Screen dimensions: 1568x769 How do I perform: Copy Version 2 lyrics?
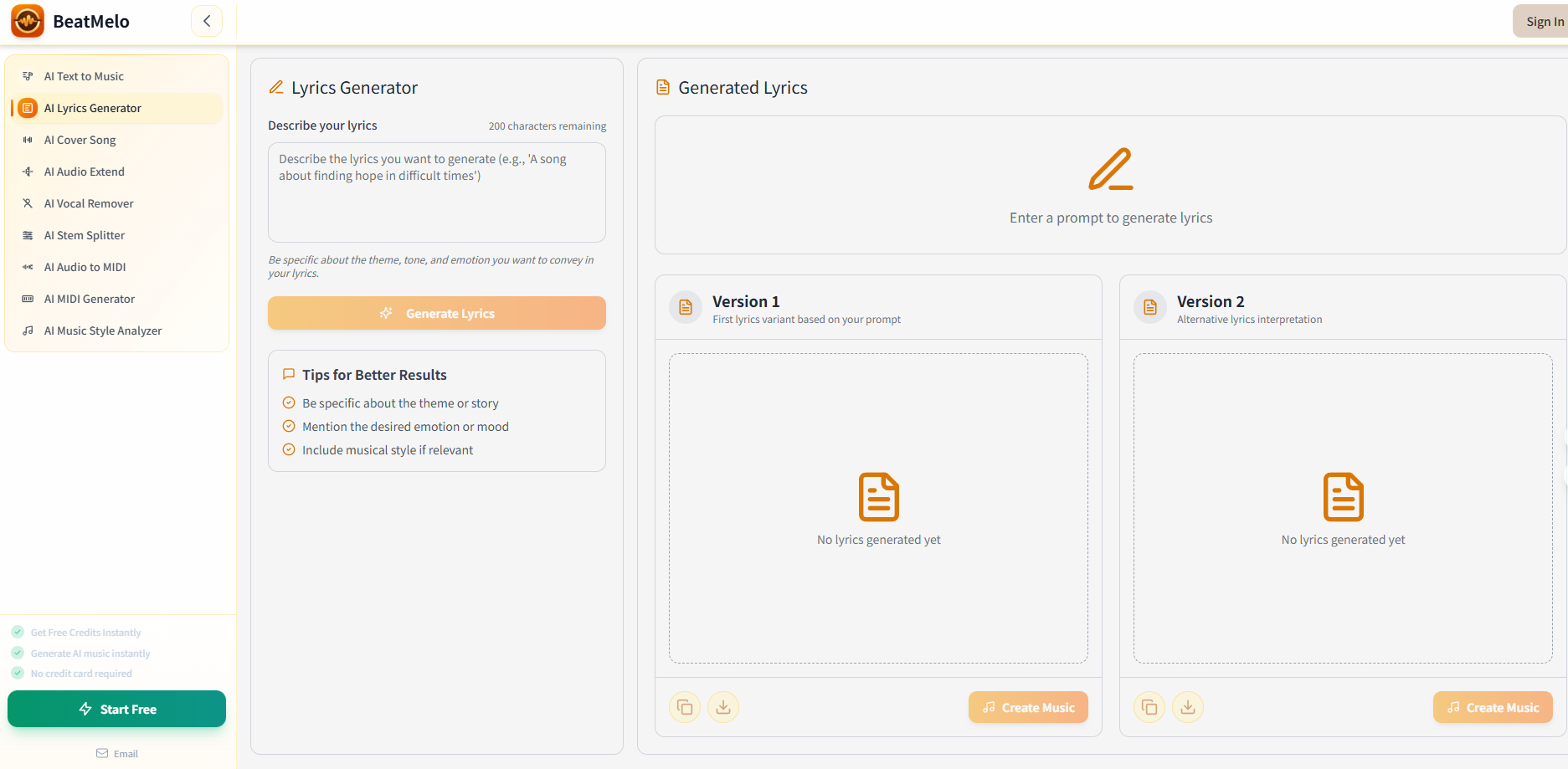pos(1149,707)
